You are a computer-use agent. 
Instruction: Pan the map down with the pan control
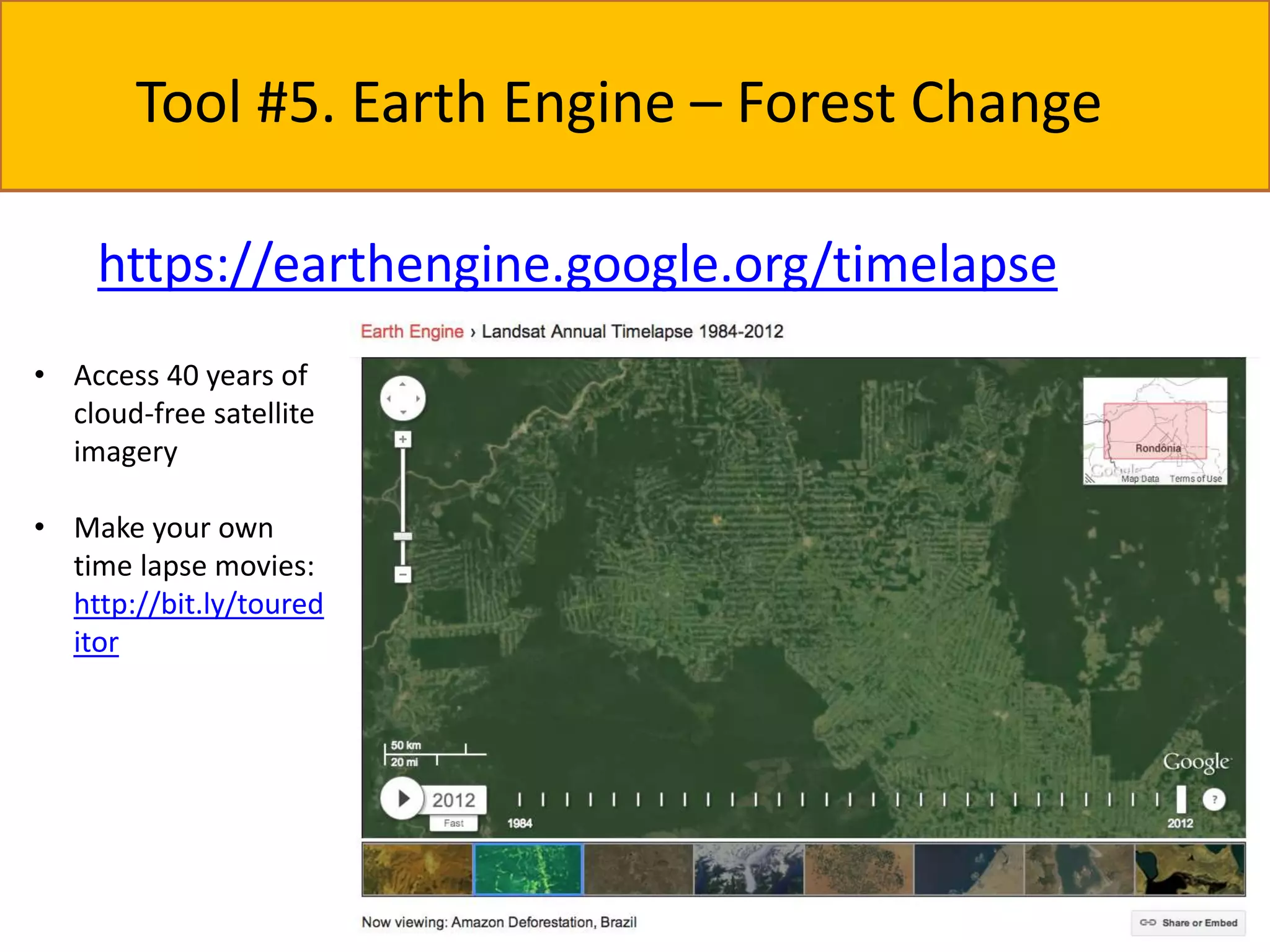pos(403,412)
